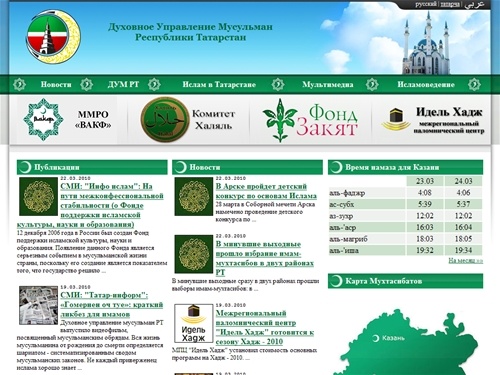The image size is (500, 375).
Task: Open the Фонд Закят tulip logo
Action: tap(280, 120)
